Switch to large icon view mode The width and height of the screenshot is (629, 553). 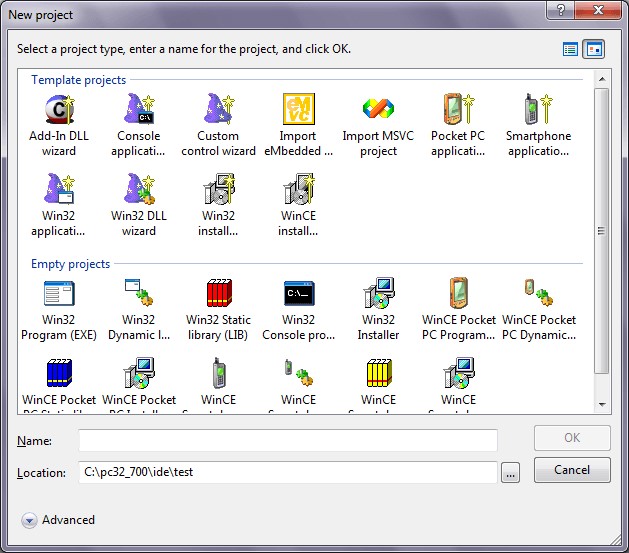pyautogui.click(x=594, y=49)
